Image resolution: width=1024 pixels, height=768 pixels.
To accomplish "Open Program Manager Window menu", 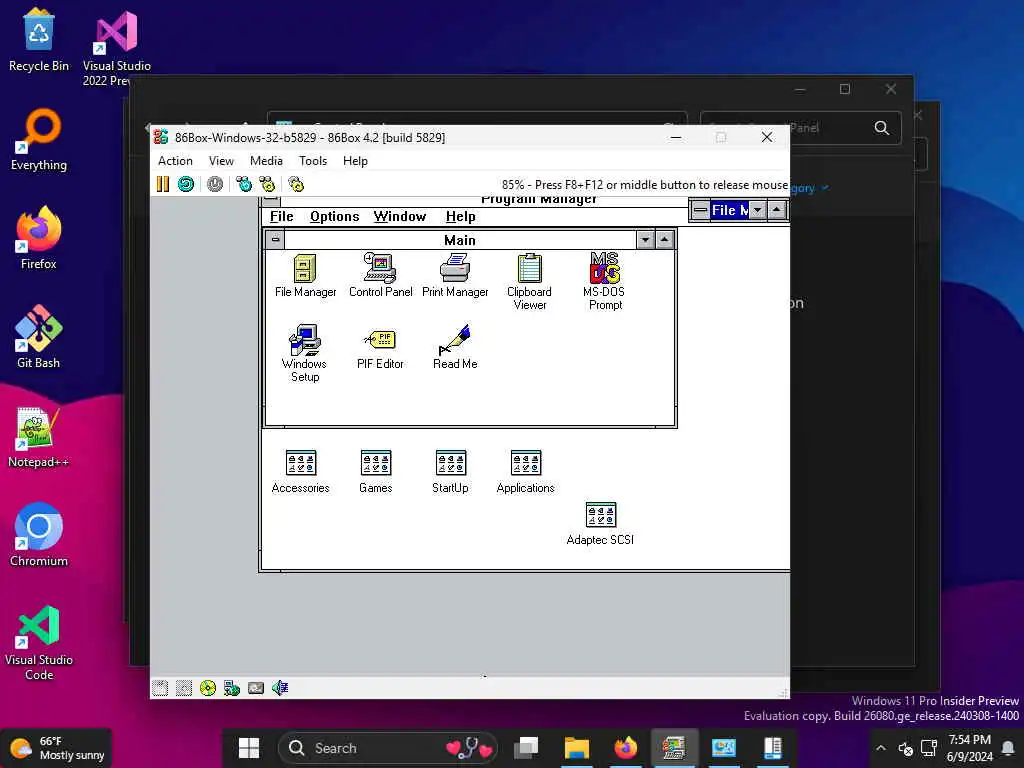I will click(400, 217).
